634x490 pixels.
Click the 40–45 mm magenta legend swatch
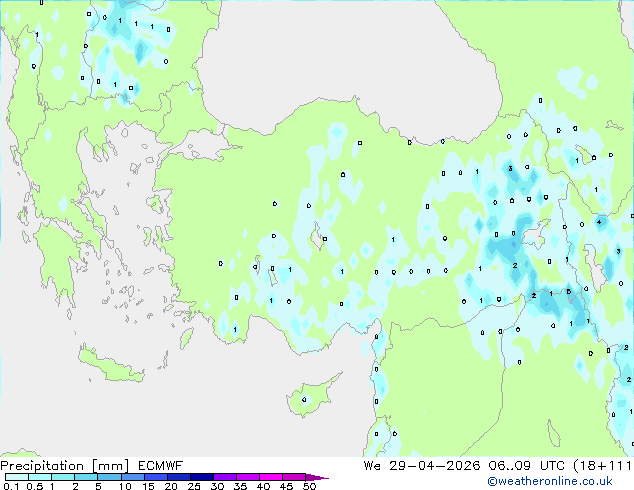pos(271,477)
